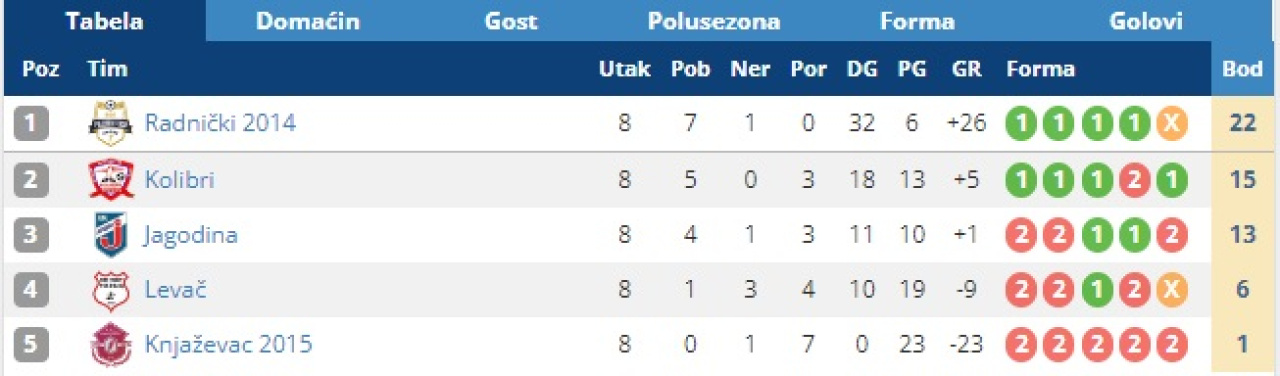1280x376 pixels.
Task: Open the Golovi tab
Action: [1146, 21]
